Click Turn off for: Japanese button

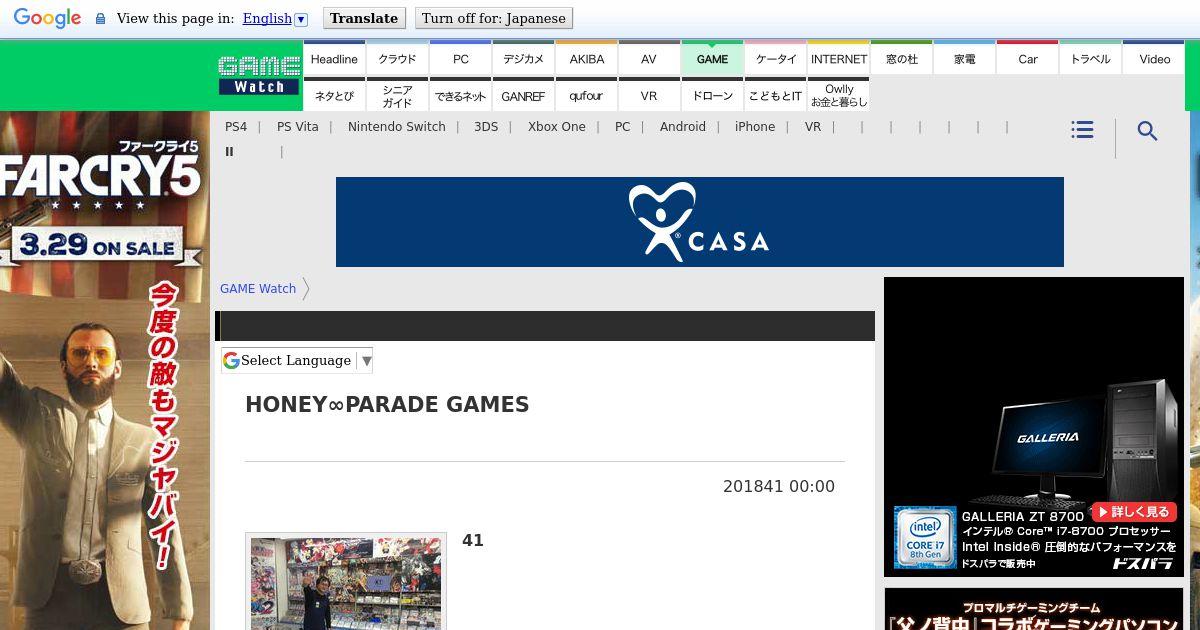click(x=494, y=18)
